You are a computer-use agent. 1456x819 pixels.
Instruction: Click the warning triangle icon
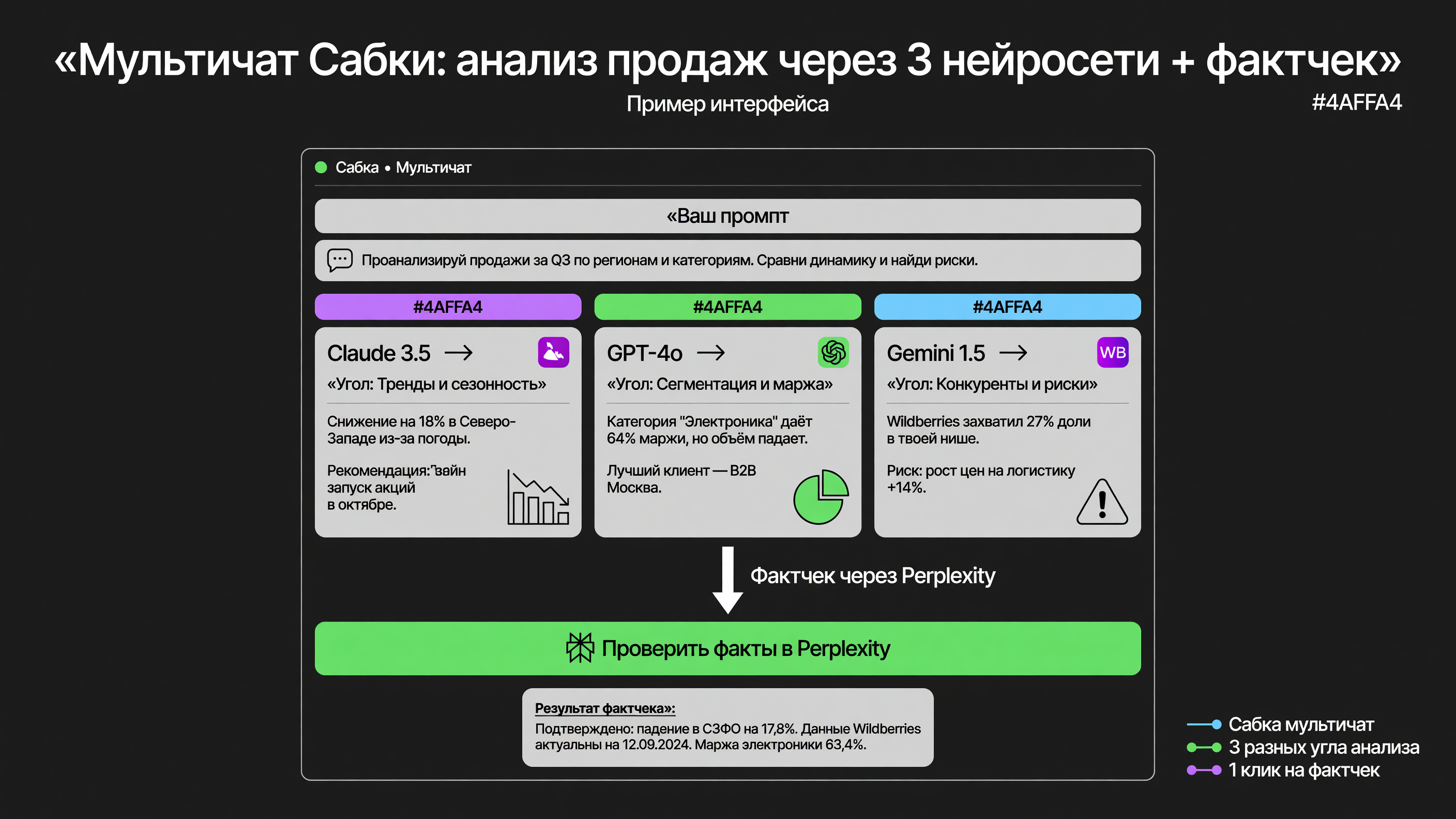1102,502
